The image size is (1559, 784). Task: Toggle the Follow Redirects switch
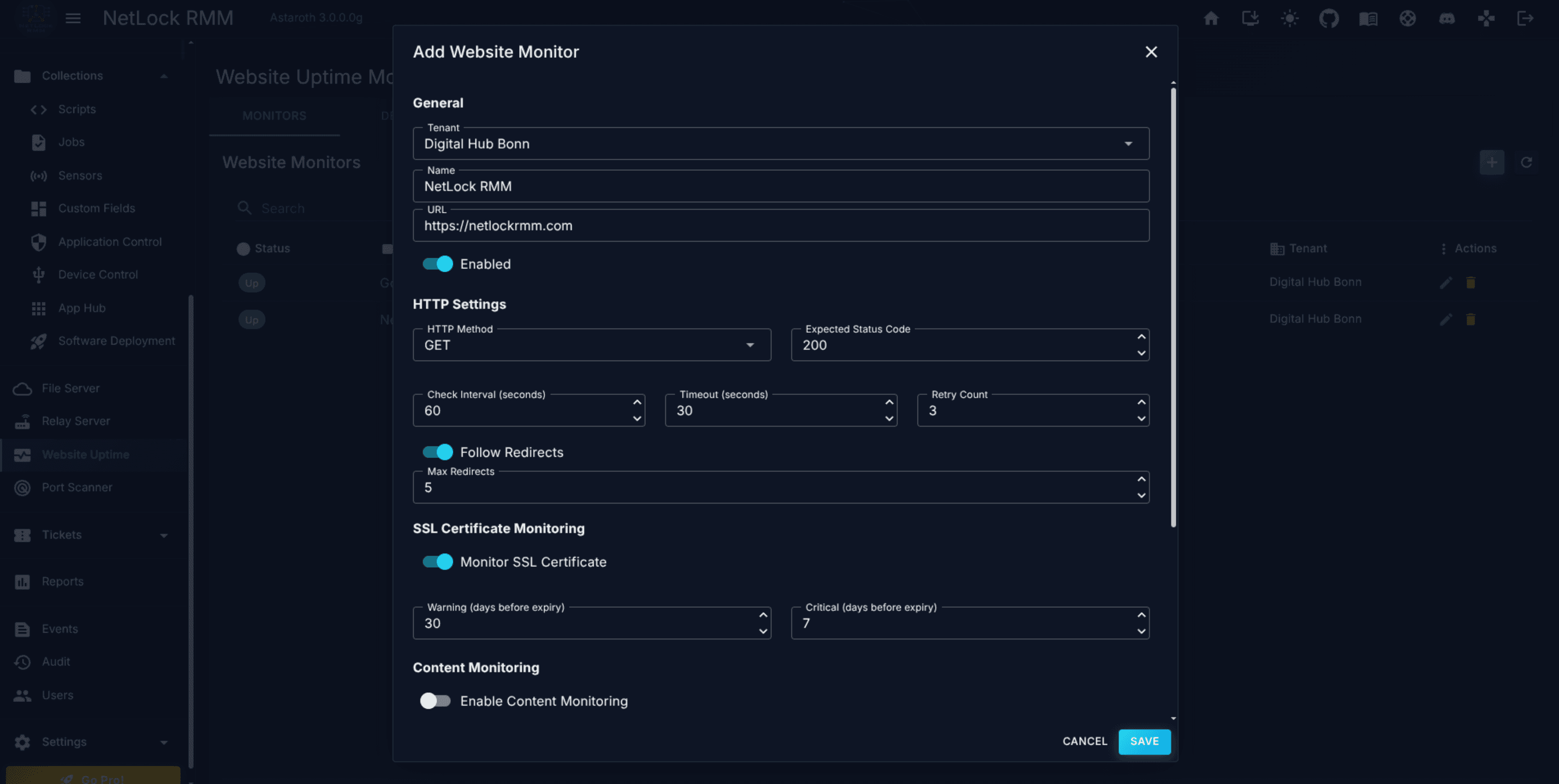click(x=438, y=452)
